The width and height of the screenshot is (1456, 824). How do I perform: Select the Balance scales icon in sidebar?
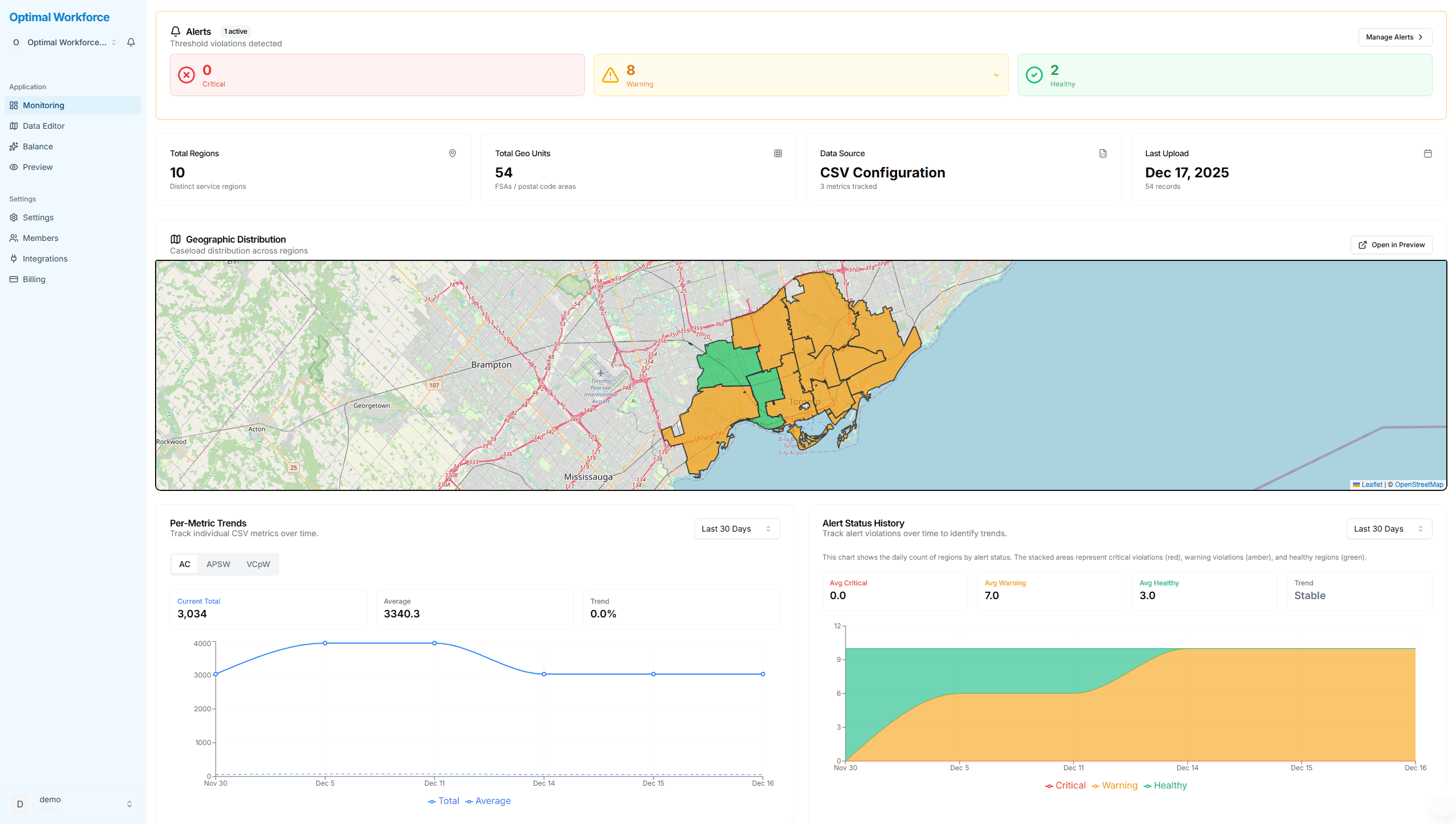(14, 146)
